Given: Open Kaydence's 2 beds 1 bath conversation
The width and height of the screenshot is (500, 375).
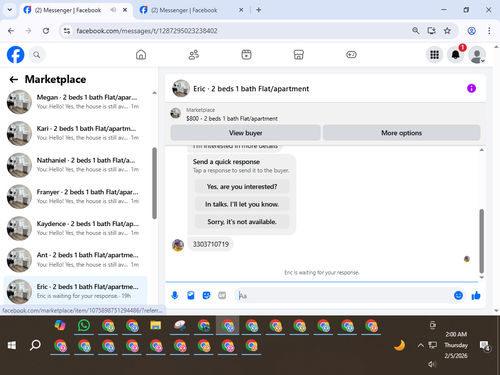Looking at the screenshot, I should point(75,228).
